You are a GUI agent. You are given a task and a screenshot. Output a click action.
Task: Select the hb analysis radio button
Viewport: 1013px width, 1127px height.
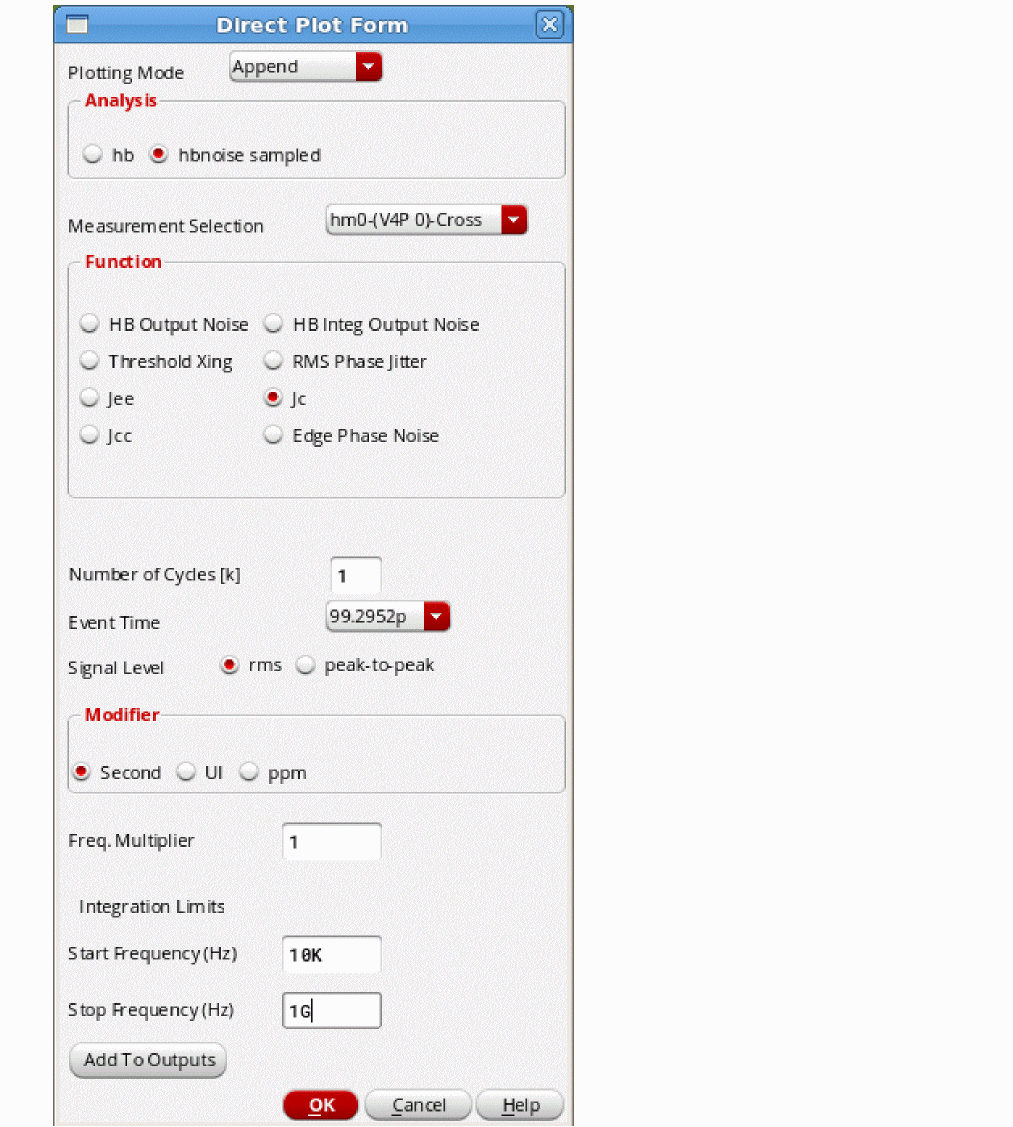click(92, 155)
